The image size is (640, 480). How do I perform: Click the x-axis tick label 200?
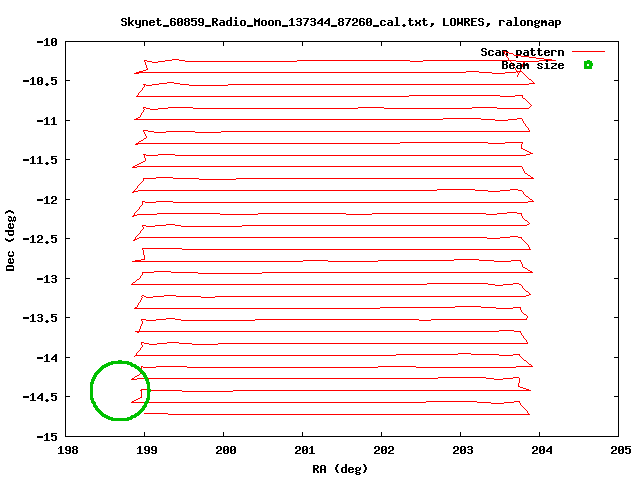click(226, 450)
